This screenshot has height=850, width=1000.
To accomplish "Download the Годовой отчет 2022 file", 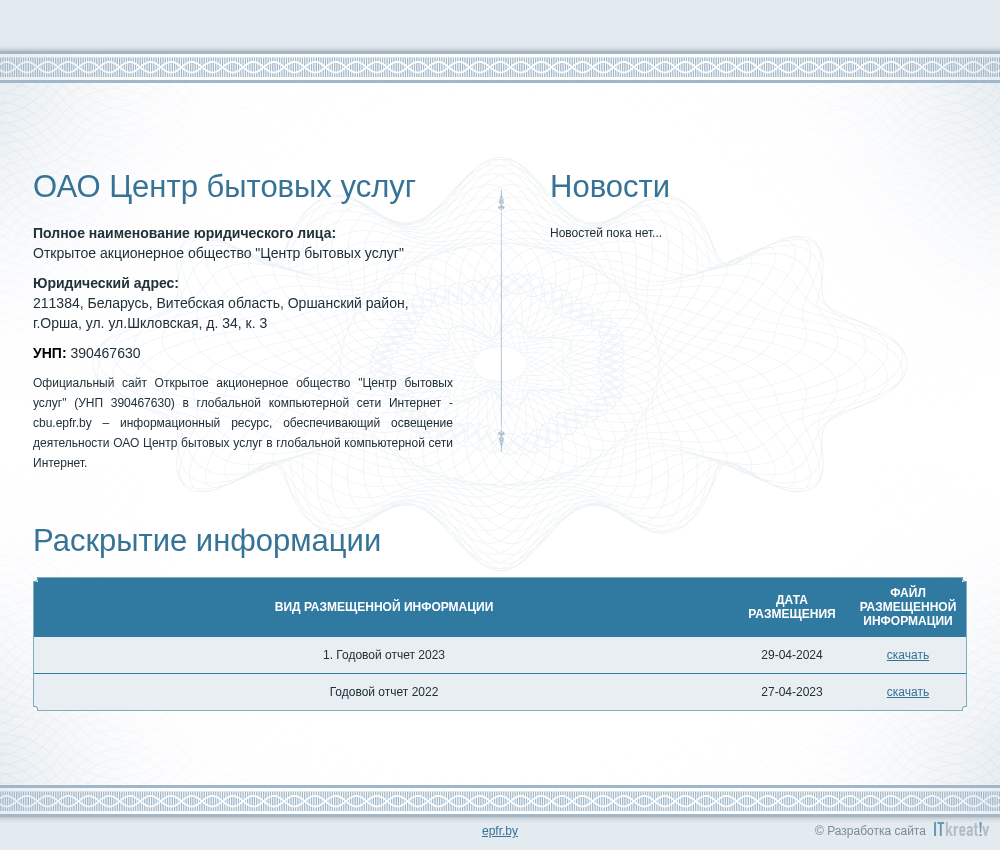I will 908,692.
